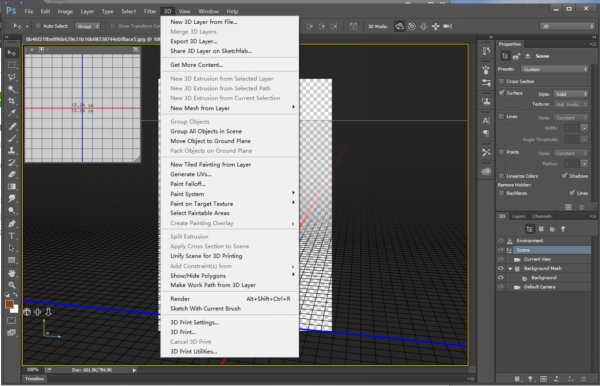
Task: Select the Horizontal Type tool
Action: 11,236
